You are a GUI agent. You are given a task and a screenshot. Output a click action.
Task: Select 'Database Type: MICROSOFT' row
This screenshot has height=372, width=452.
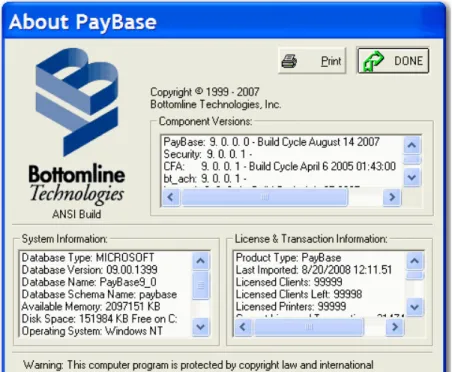[88, 258]
